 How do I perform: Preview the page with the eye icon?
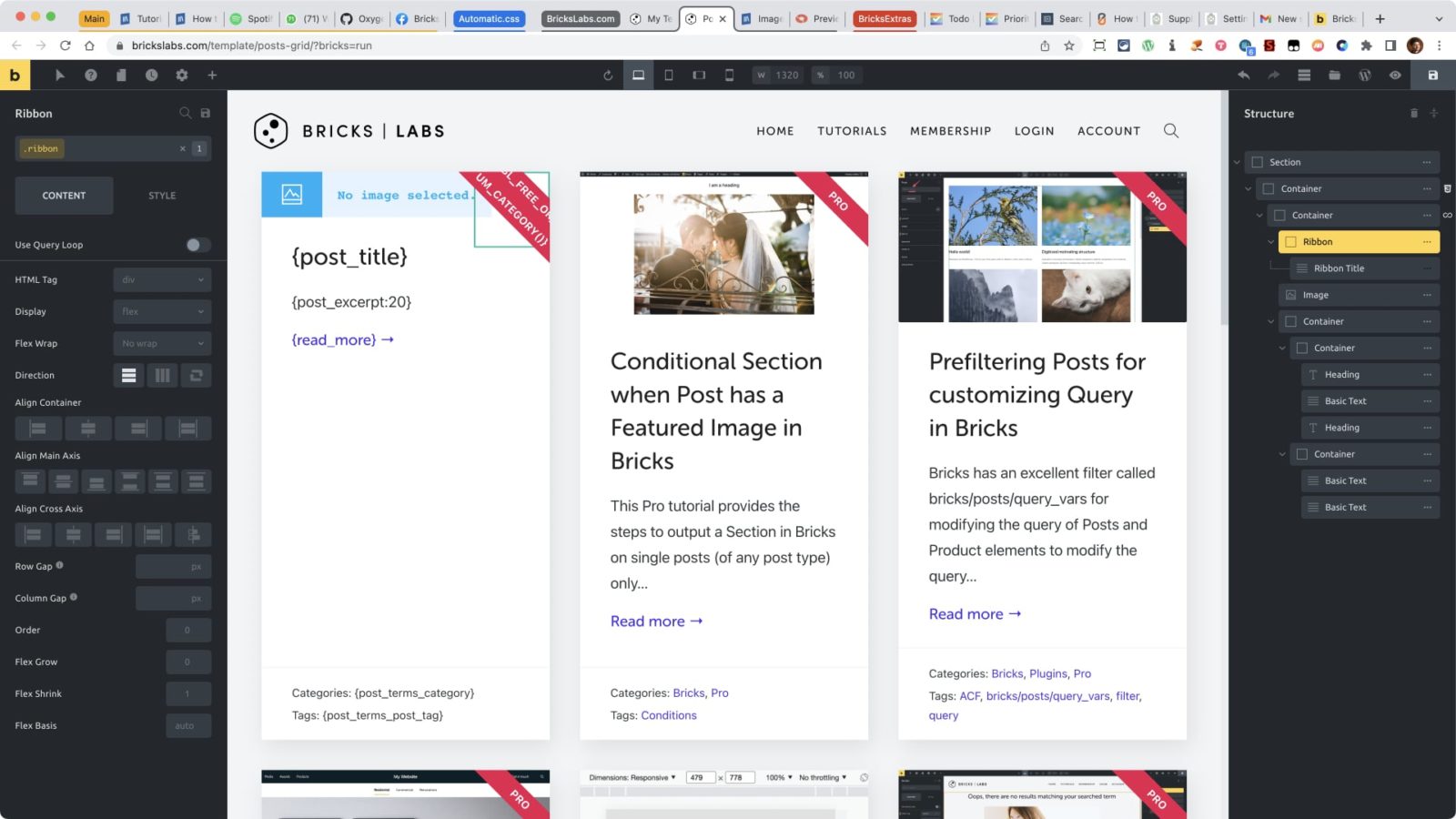1395,76
